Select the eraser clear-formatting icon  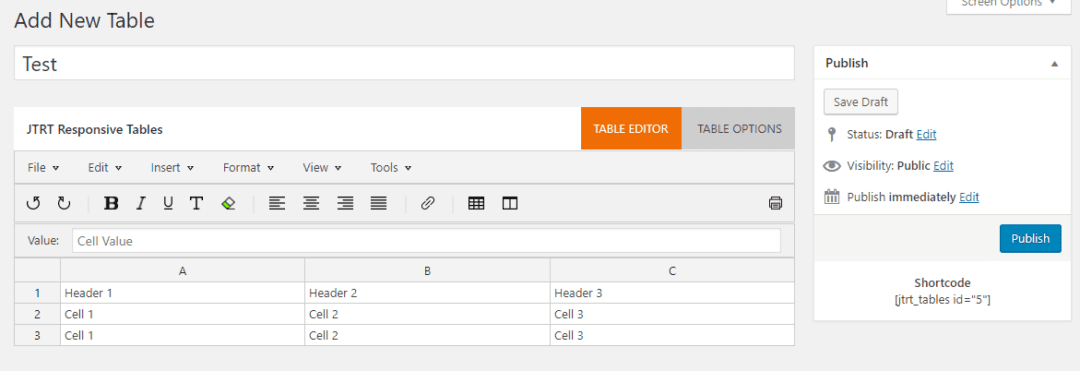[229, 203]
